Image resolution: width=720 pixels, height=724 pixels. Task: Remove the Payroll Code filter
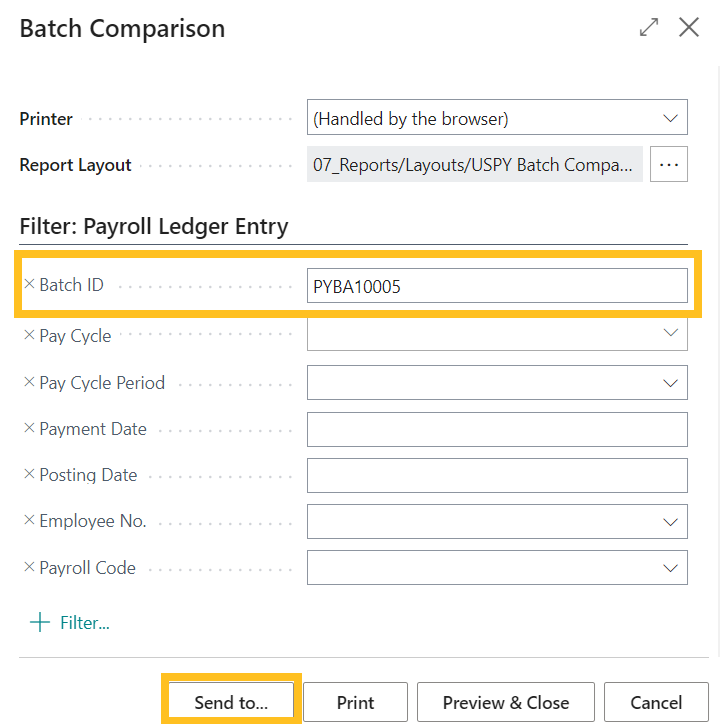click(x=29, y=567)
